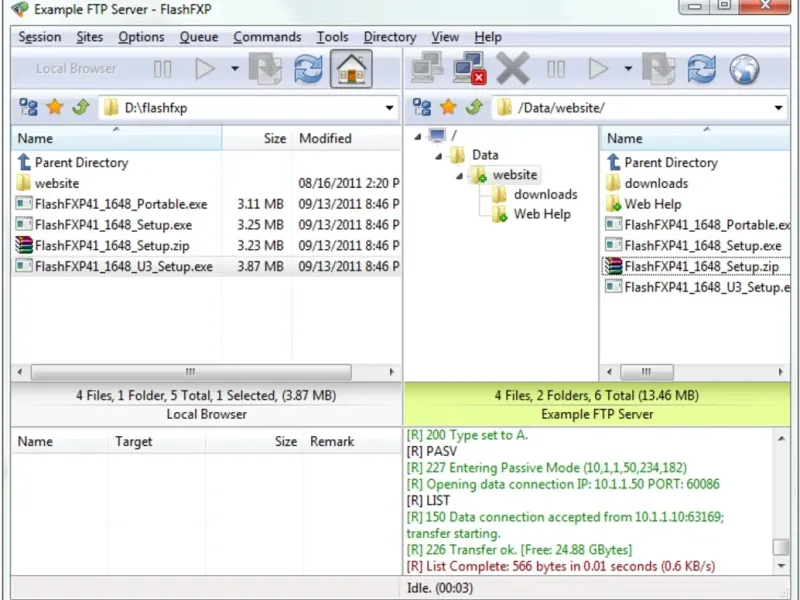Select Web Help folder in remote tree
The image size is (800, 600).
(542, 214)
